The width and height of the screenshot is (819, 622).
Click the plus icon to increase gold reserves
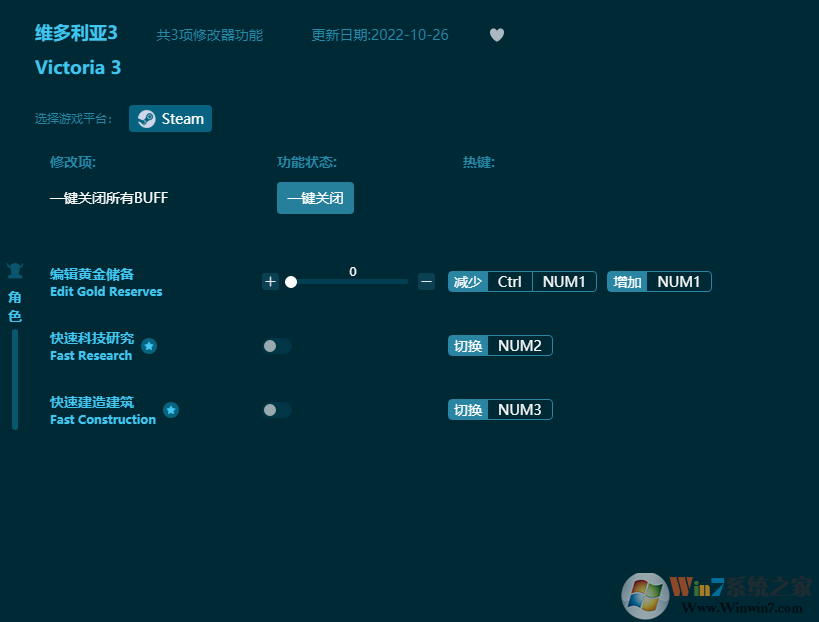[270, 281]
